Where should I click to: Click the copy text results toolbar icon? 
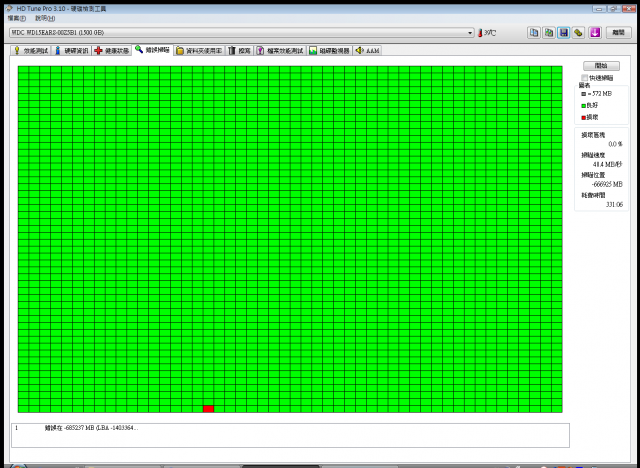[533, 33]
